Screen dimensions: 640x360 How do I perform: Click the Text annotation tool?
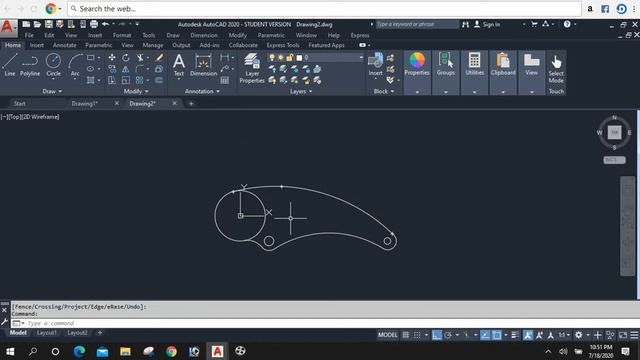[179, 65]
